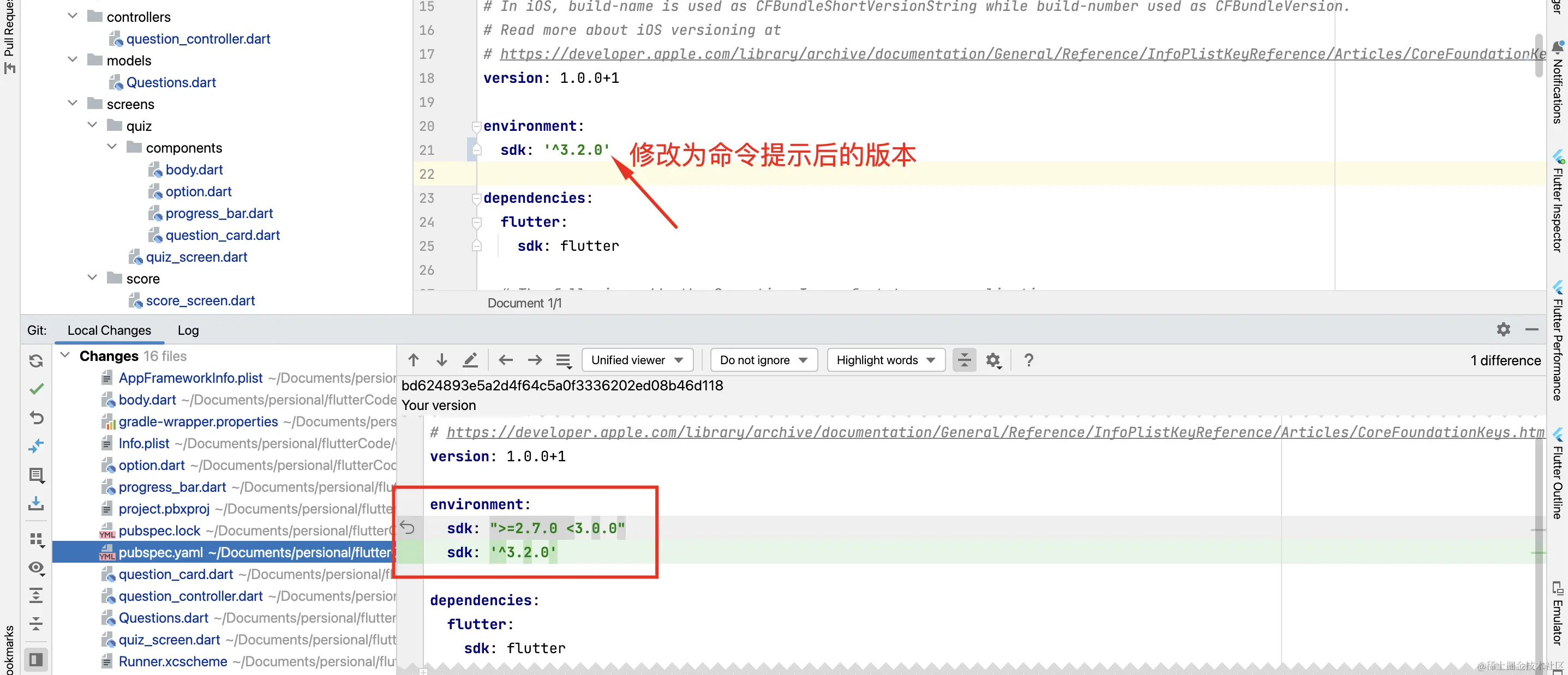The image size is (1568, 675).
Task: Collapse the Changes 16 files node
Action: coord(65,355)
